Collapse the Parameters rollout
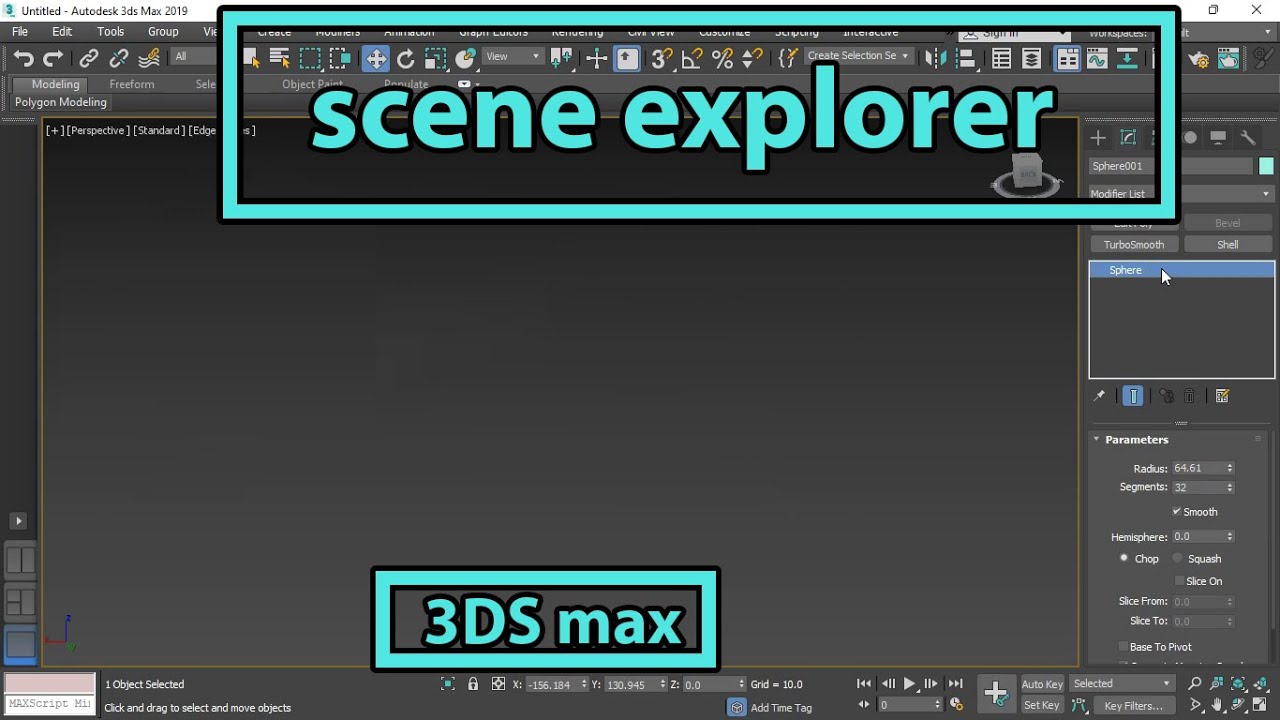 (x=1136, y=439)
